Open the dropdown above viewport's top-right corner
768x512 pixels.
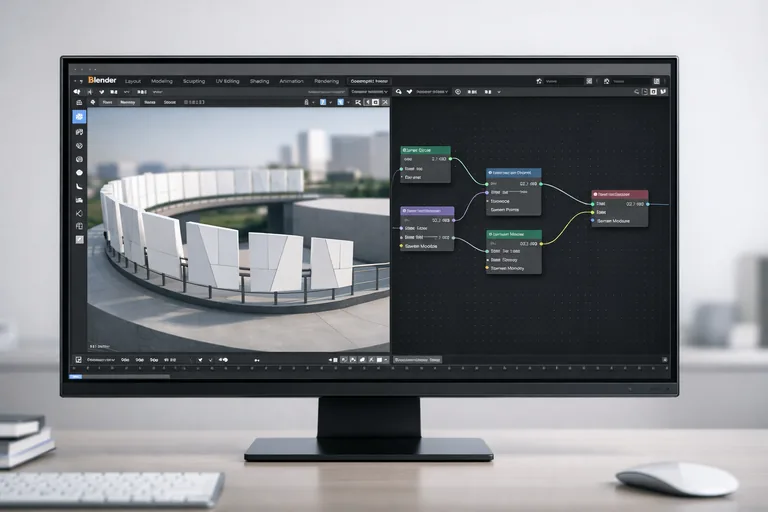click(368, 91)
